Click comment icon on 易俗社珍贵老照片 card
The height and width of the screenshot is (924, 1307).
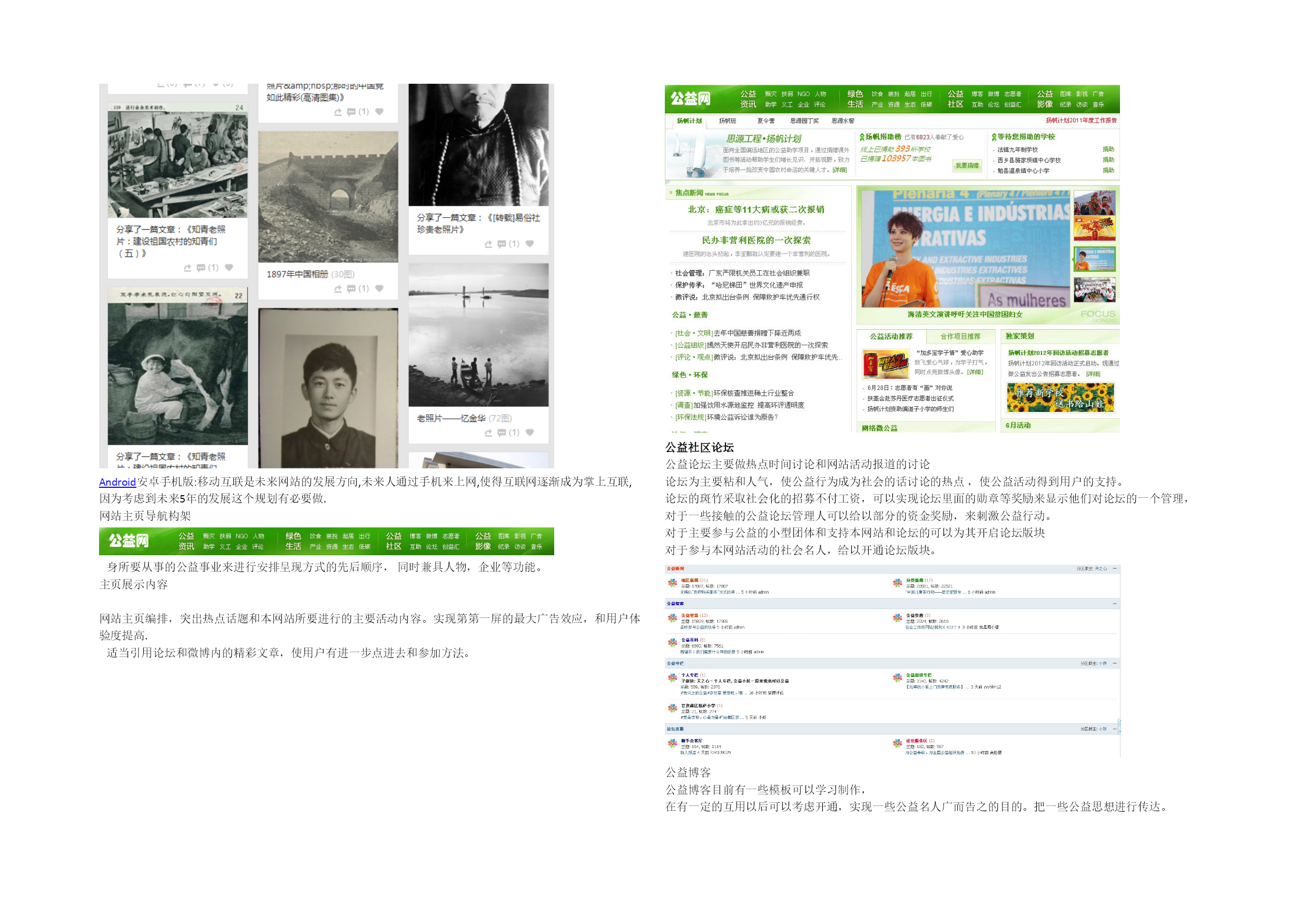(502, 244)
